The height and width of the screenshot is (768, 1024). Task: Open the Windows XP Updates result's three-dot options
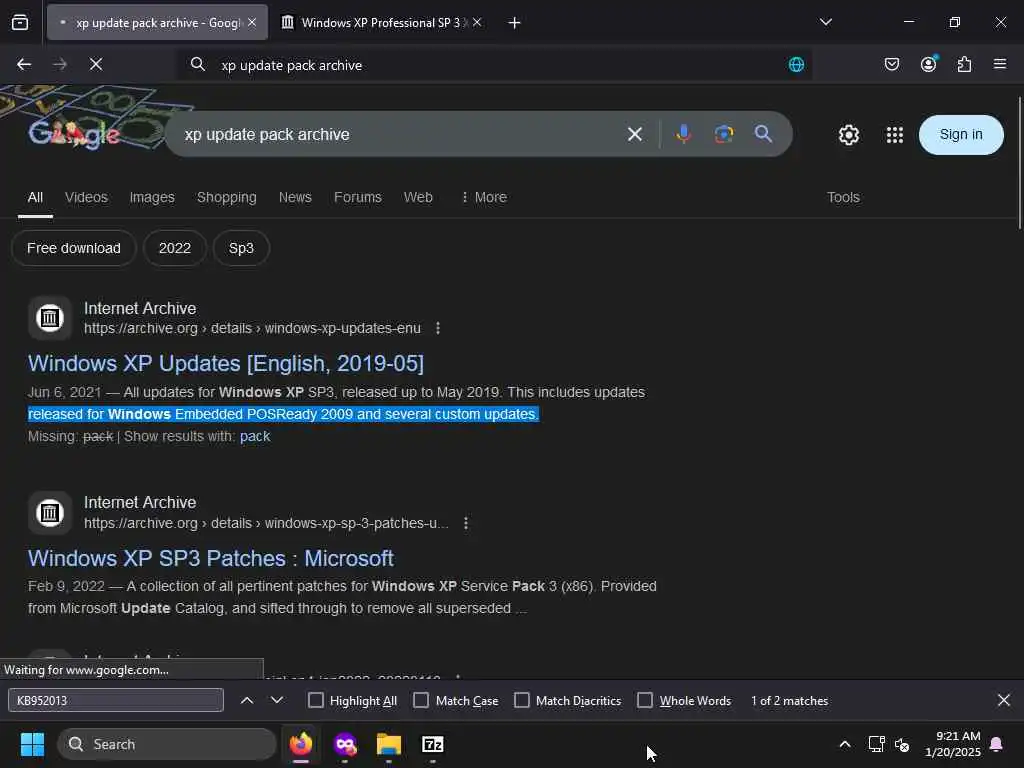[x=438, y=328]
